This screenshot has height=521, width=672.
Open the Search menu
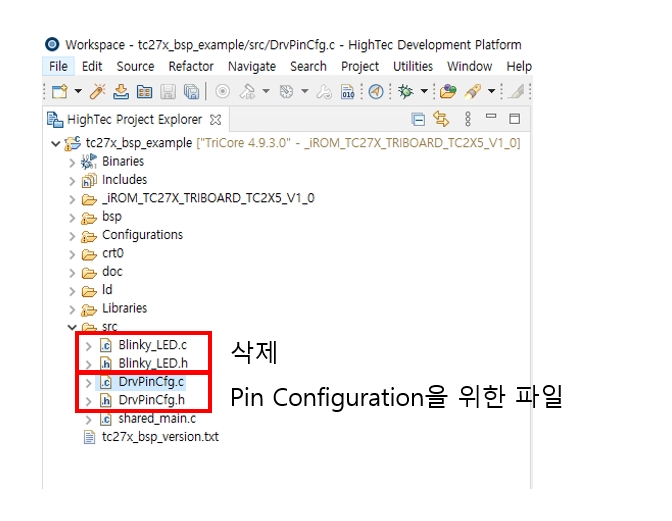[x=308, y=66]
